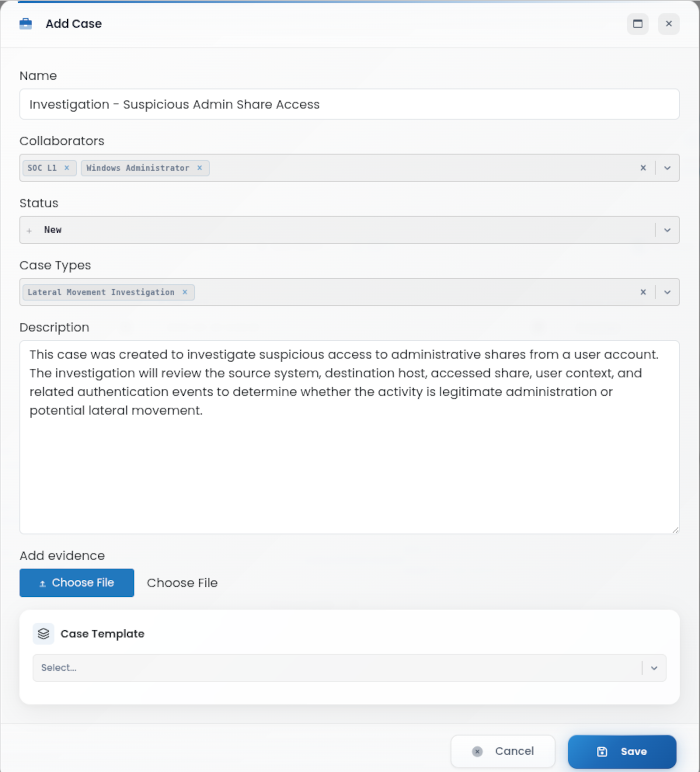Save the new case
This screenshot has height=772, width=700.
[622, 751]
